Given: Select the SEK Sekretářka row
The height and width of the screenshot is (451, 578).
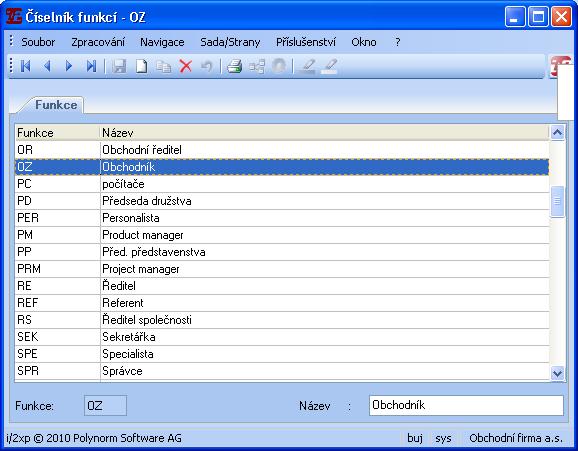Looking at the screenshot, I should pos(282,337).
